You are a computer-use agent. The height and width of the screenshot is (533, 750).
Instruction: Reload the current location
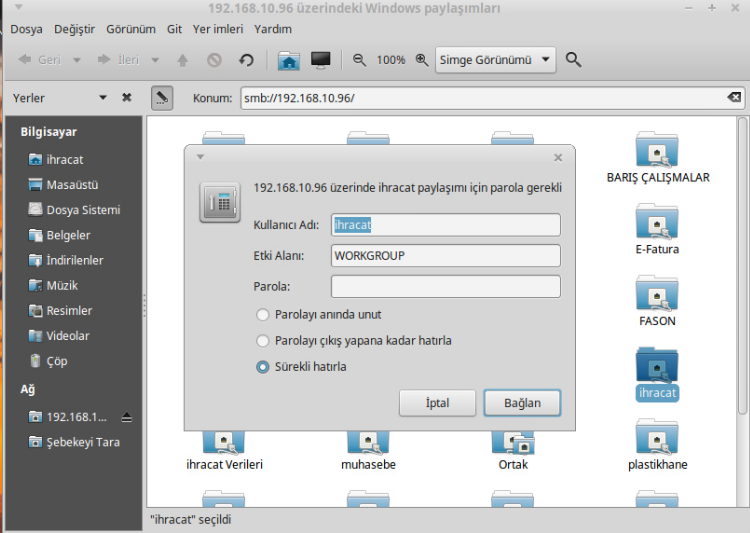pos(246,60)
